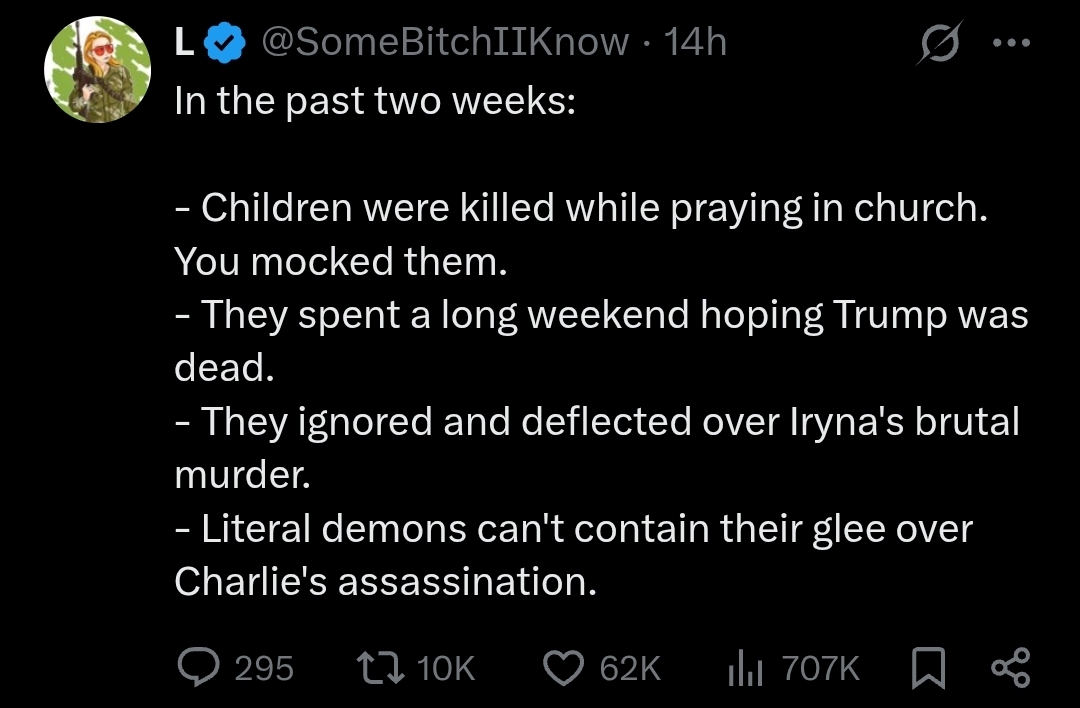Click the 62K likes count
This screenshot has width=1080, height=708.
pos(630,667)
